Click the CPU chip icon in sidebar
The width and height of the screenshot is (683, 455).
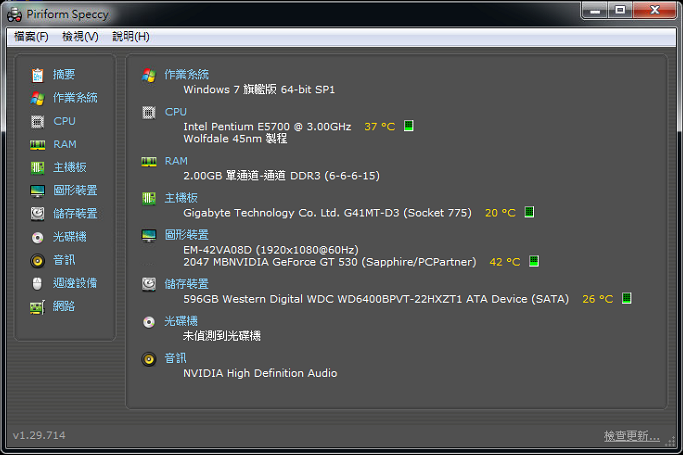[x=37, y=121]
